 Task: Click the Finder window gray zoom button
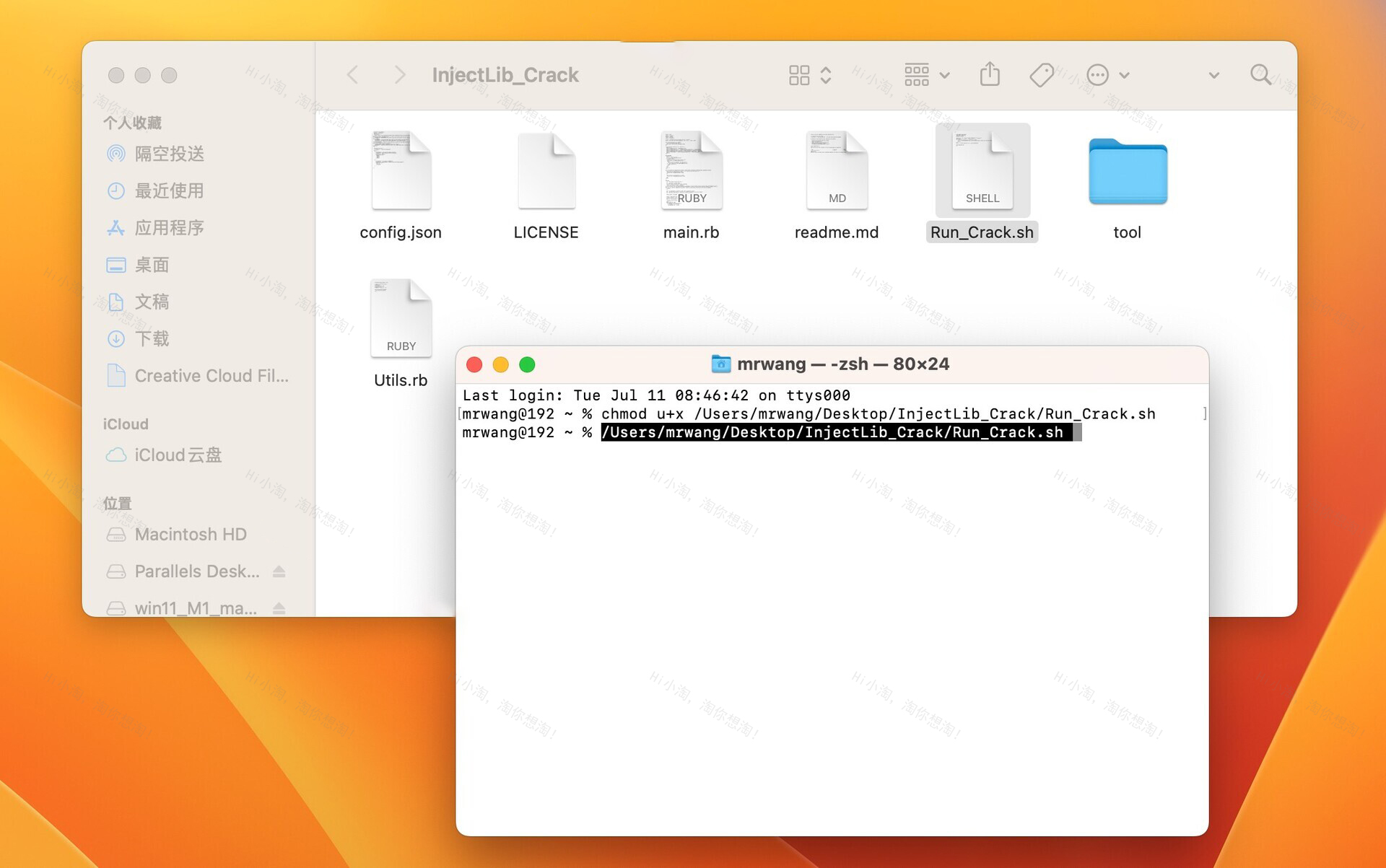point(169,75)
